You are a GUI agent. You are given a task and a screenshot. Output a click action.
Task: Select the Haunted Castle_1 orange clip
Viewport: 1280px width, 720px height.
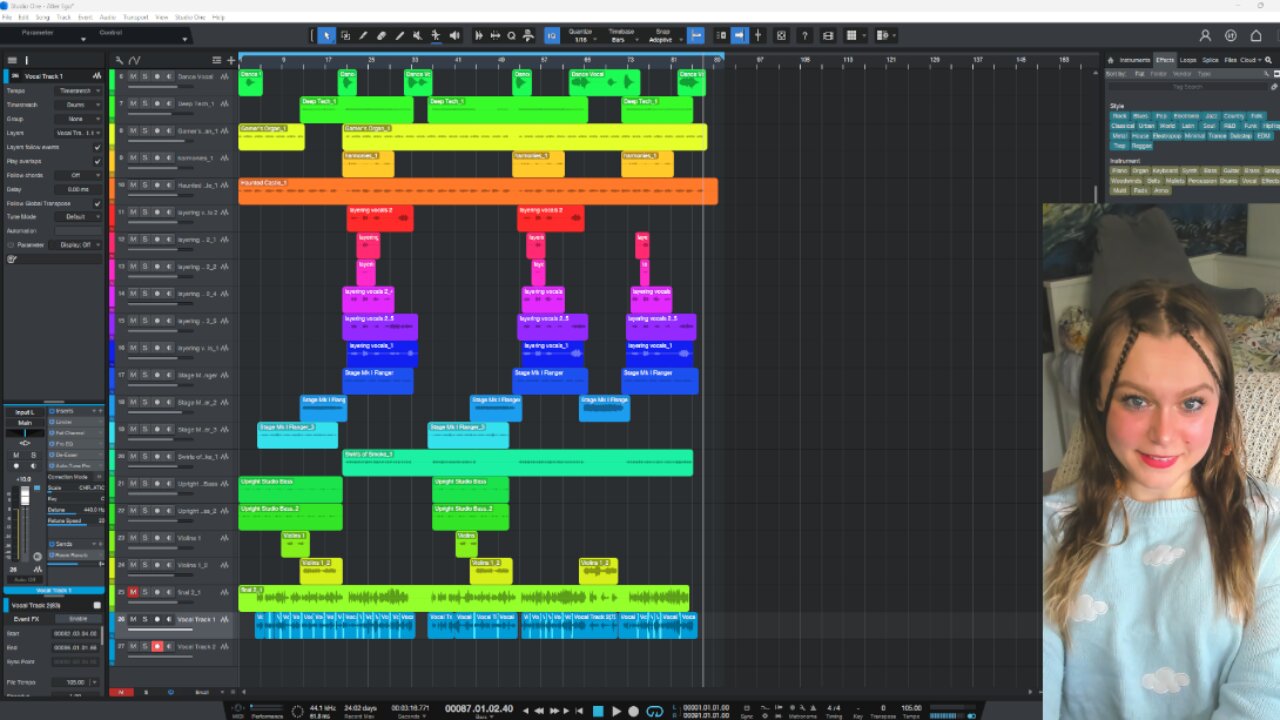click(478, 191)
